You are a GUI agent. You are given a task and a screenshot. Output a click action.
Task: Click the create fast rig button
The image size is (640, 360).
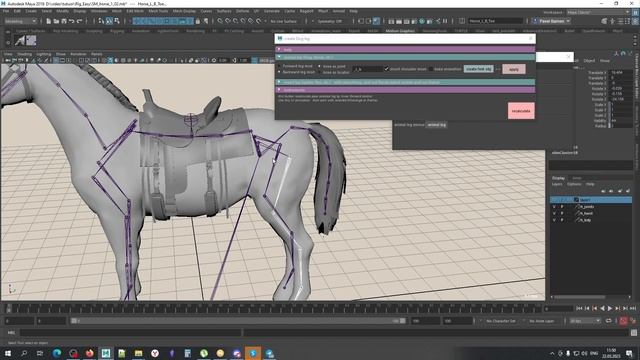478,69
